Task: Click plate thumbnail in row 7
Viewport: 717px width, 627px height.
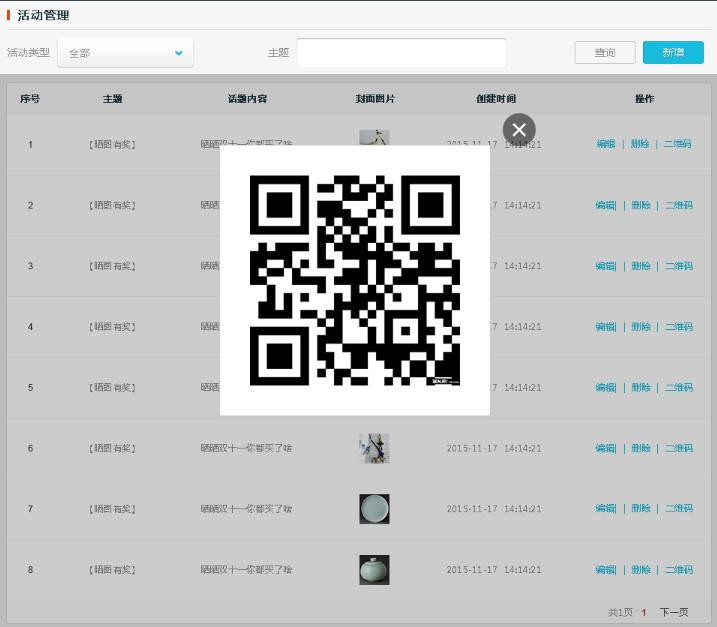Action: point(374,509)
